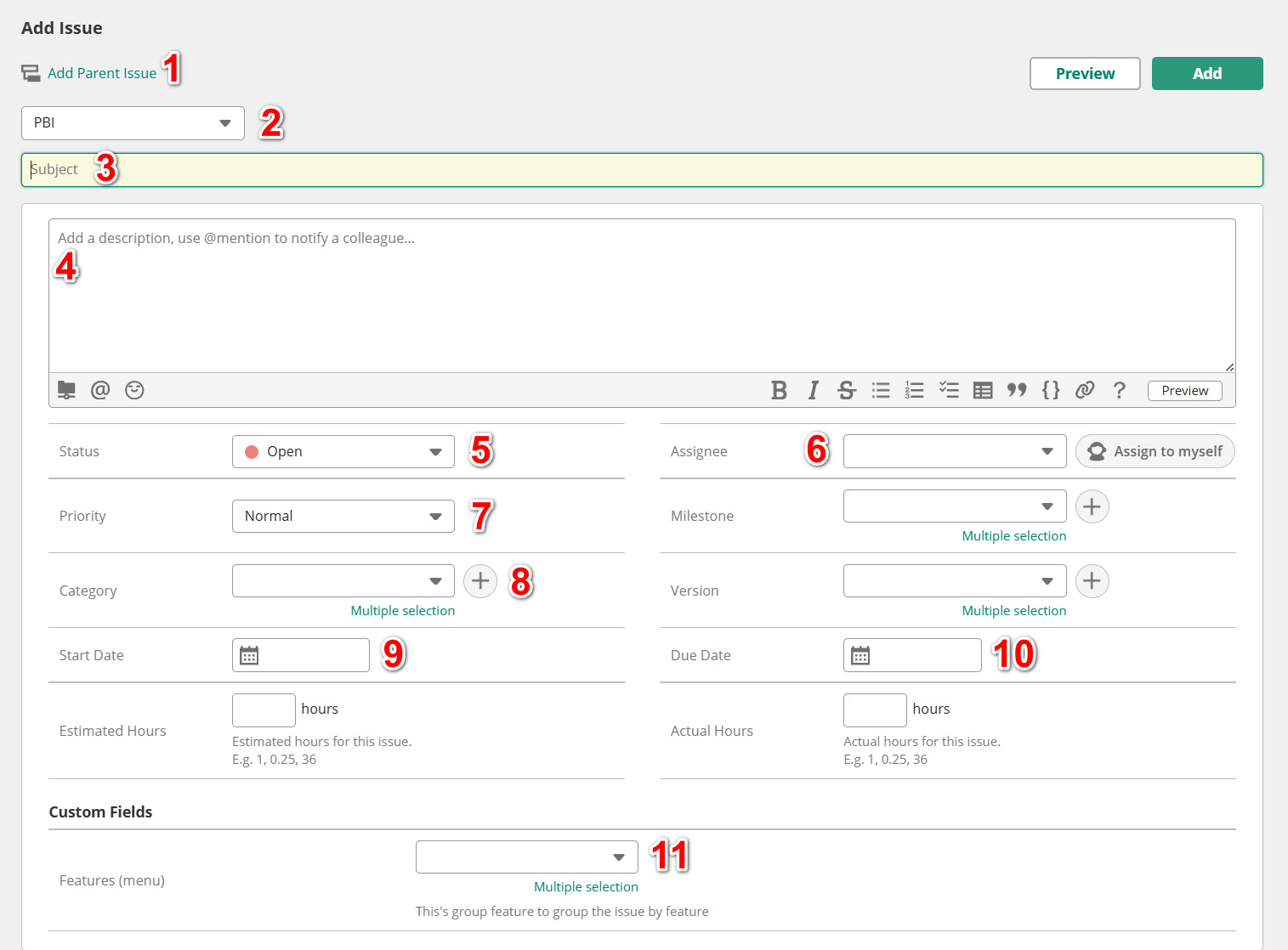Click the @ mention icon
This screenshot has height=950, width=1288.
(100, 390)
